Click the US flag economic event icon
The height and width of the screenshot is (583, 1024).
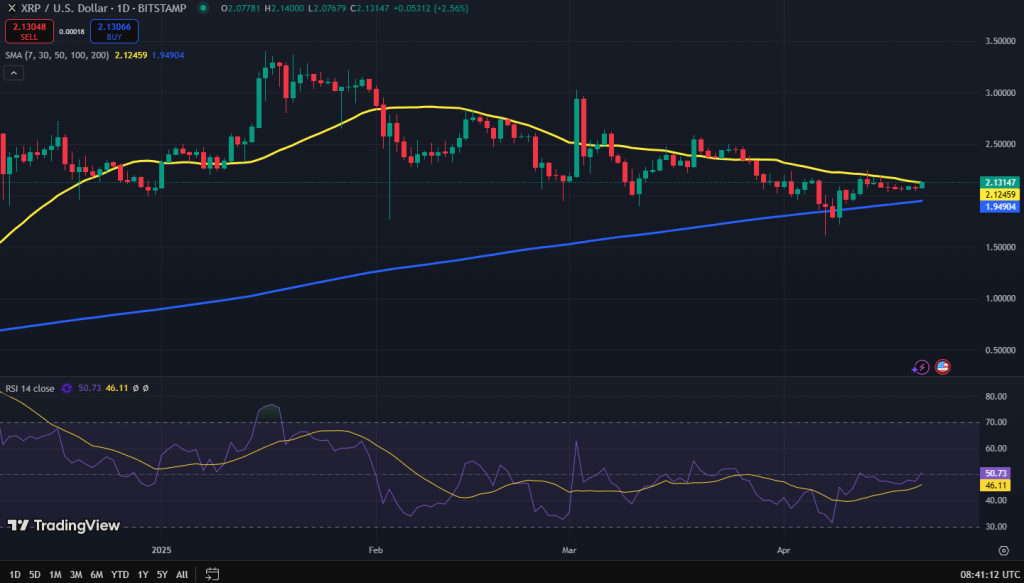(x=942, y=367)
